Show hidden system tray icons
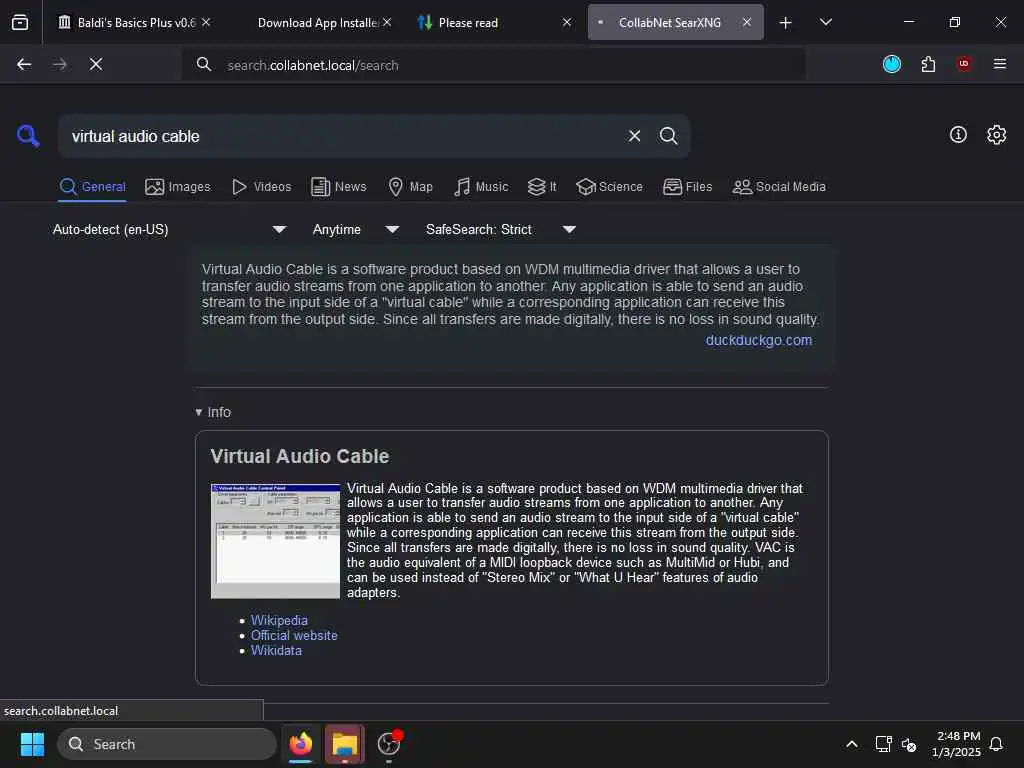This screenshot has height=768, width=1024. tap(852, 744)
